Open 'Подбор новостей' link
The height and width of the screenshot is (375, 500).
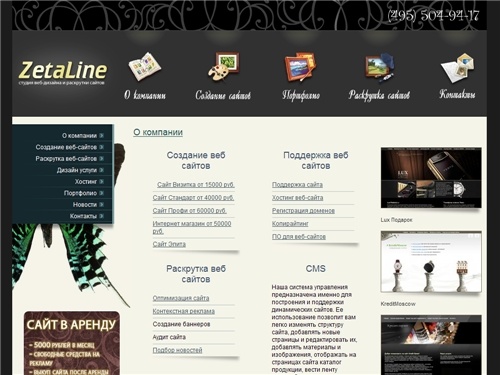(x=177, y=350)
